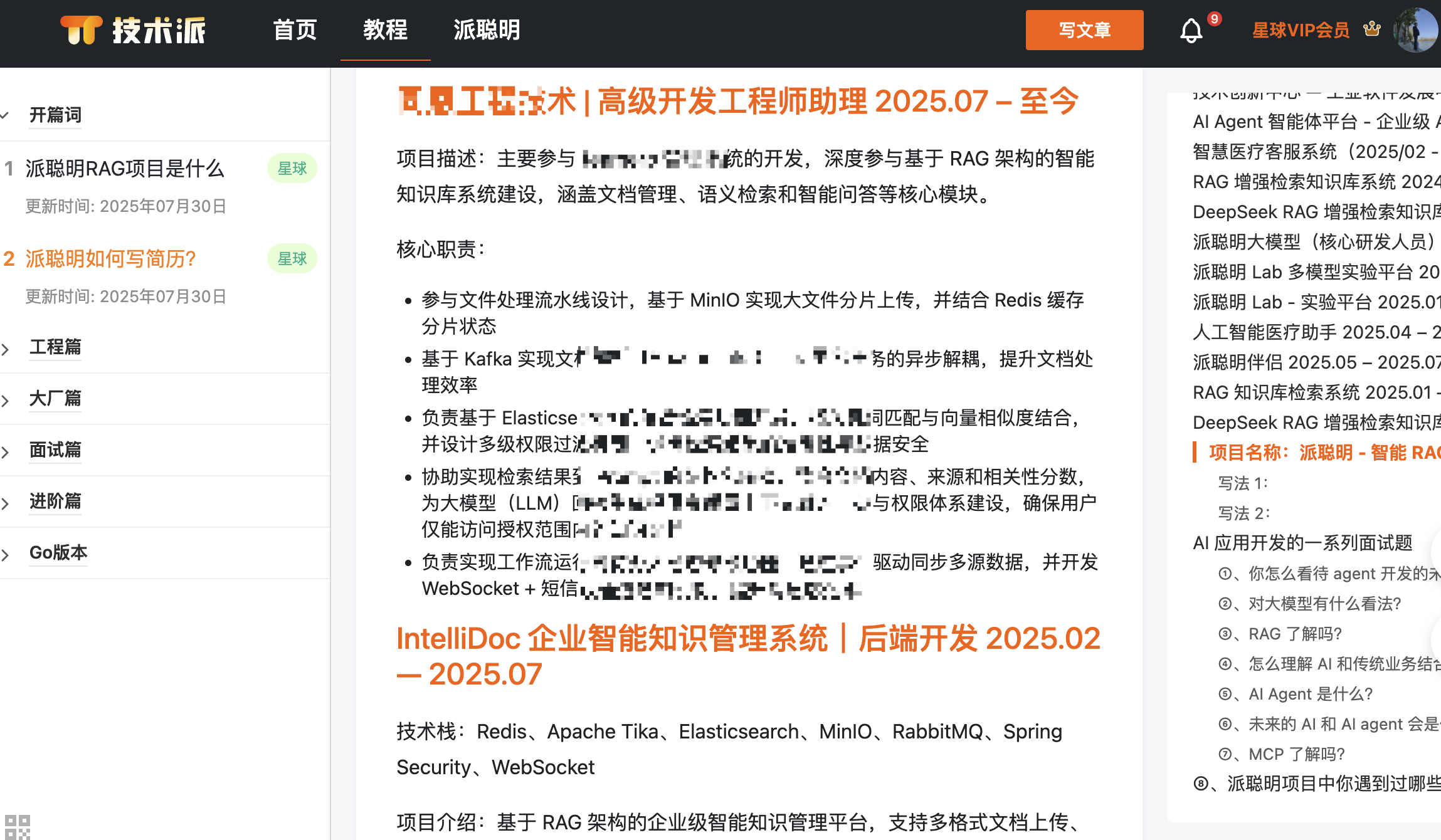
Task: Click the red notification badge showing 9
Action: tap(1215, 19)
